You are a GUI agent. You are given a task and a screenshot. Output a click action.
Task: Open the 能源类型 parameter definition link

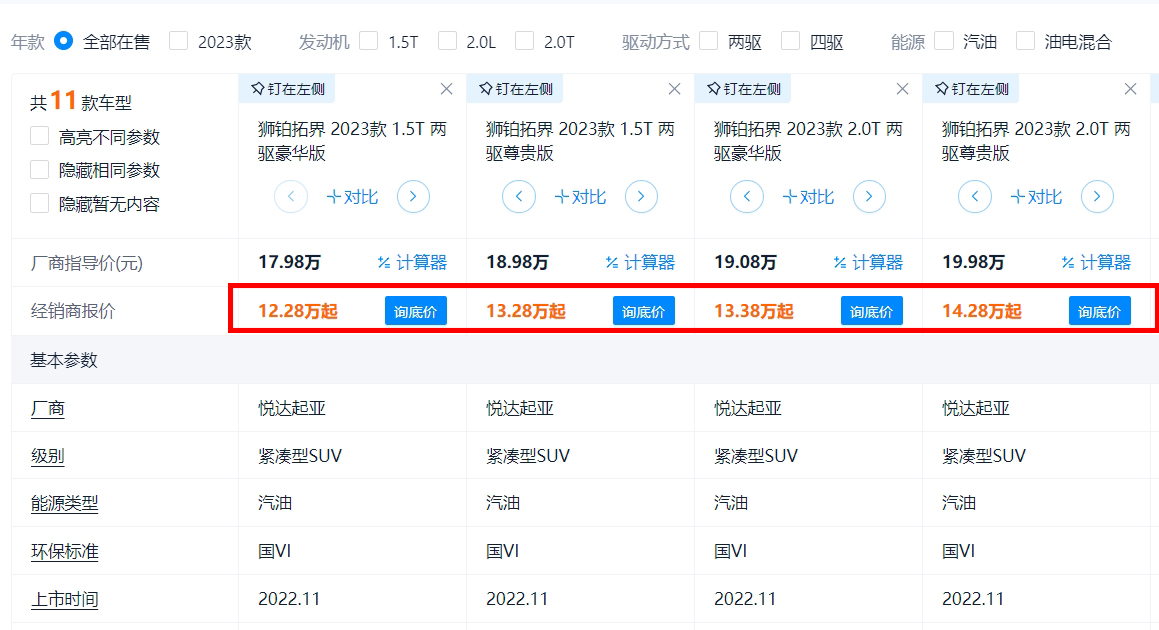(x=64, y=504)
